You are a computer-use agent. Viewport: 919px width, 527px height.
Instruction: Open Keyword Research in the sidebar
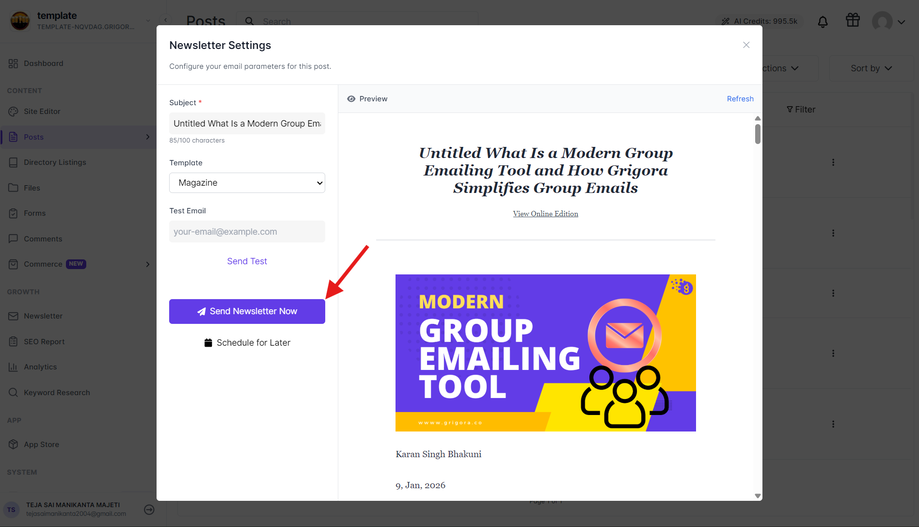pos(57,393)
